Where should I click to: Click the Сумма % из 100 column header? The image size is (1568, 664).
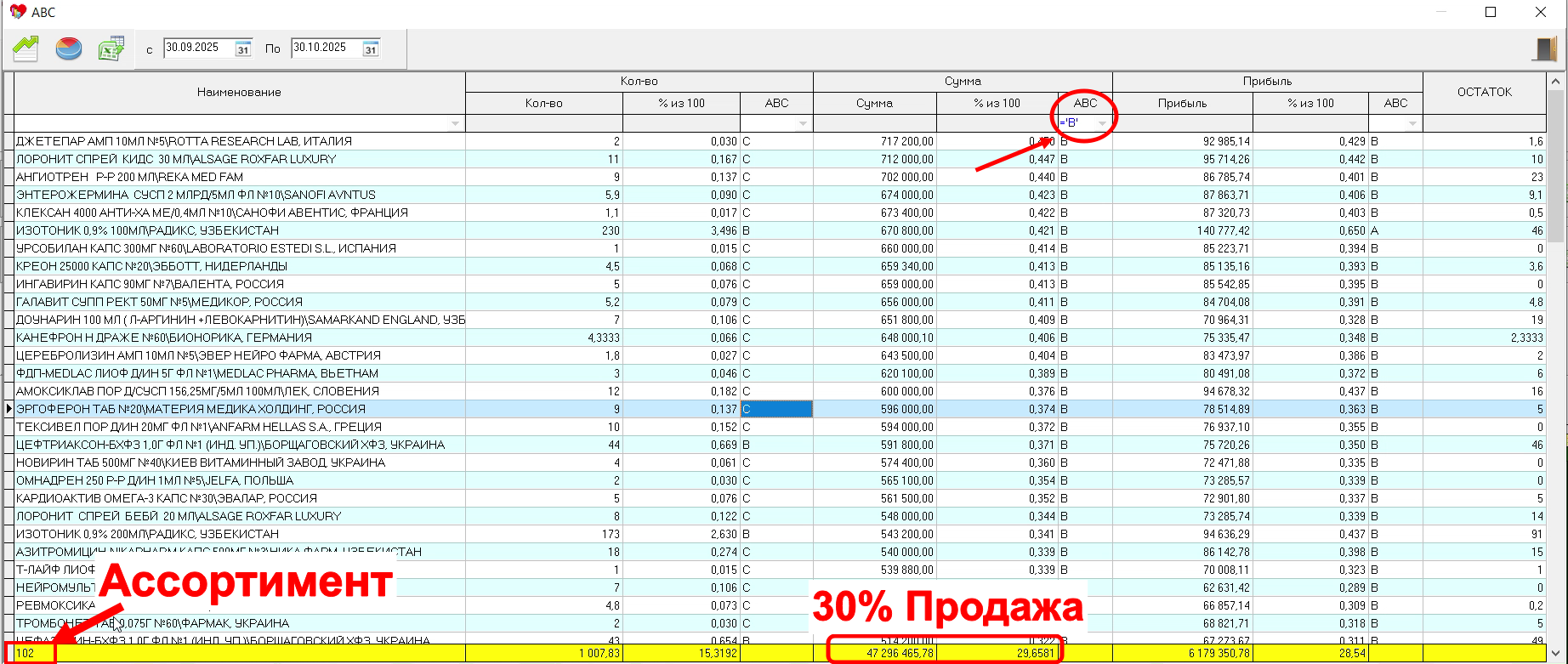point(997,103)
